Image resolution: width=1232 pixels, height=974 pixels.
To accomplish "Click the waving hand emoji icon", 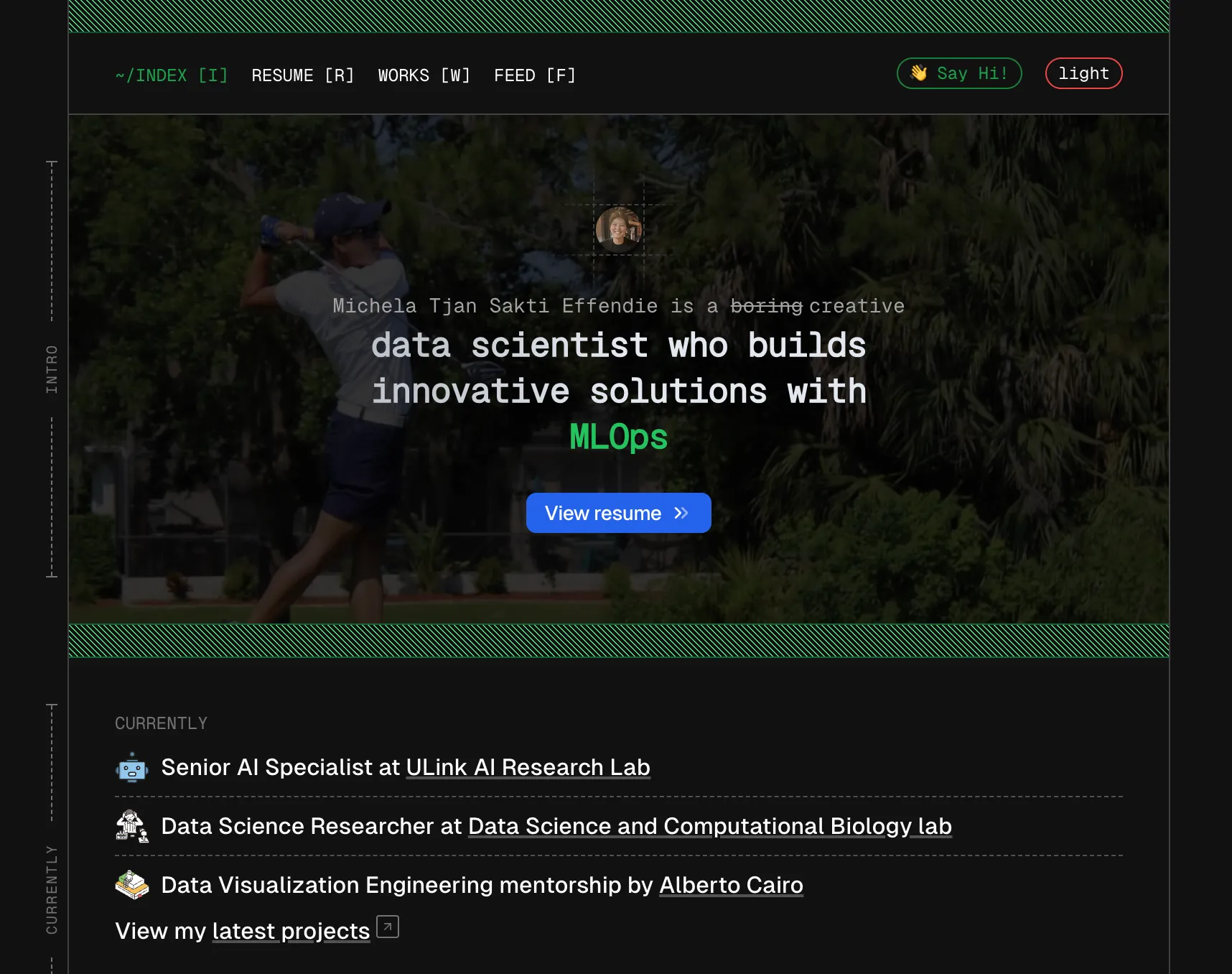I will pyautogui.click(x=918, y=73).
